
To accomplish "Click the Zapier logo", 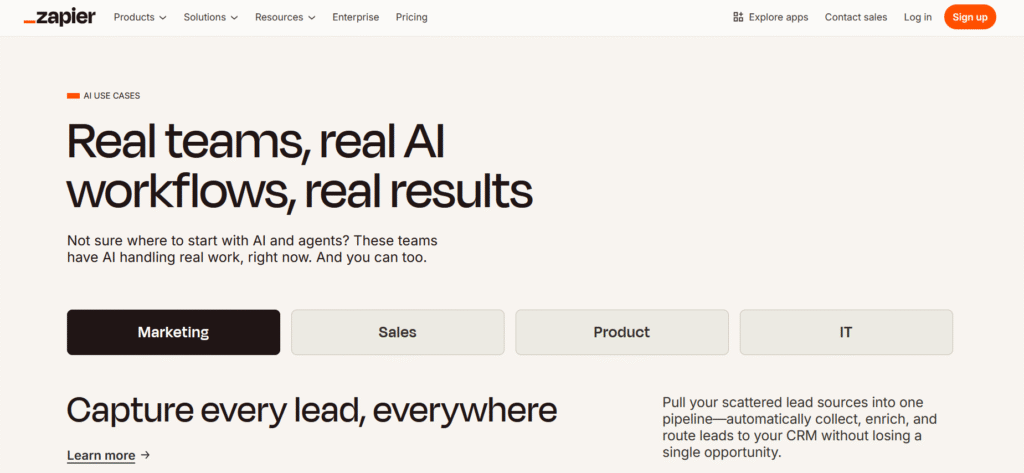I will [x=59, y=17].
